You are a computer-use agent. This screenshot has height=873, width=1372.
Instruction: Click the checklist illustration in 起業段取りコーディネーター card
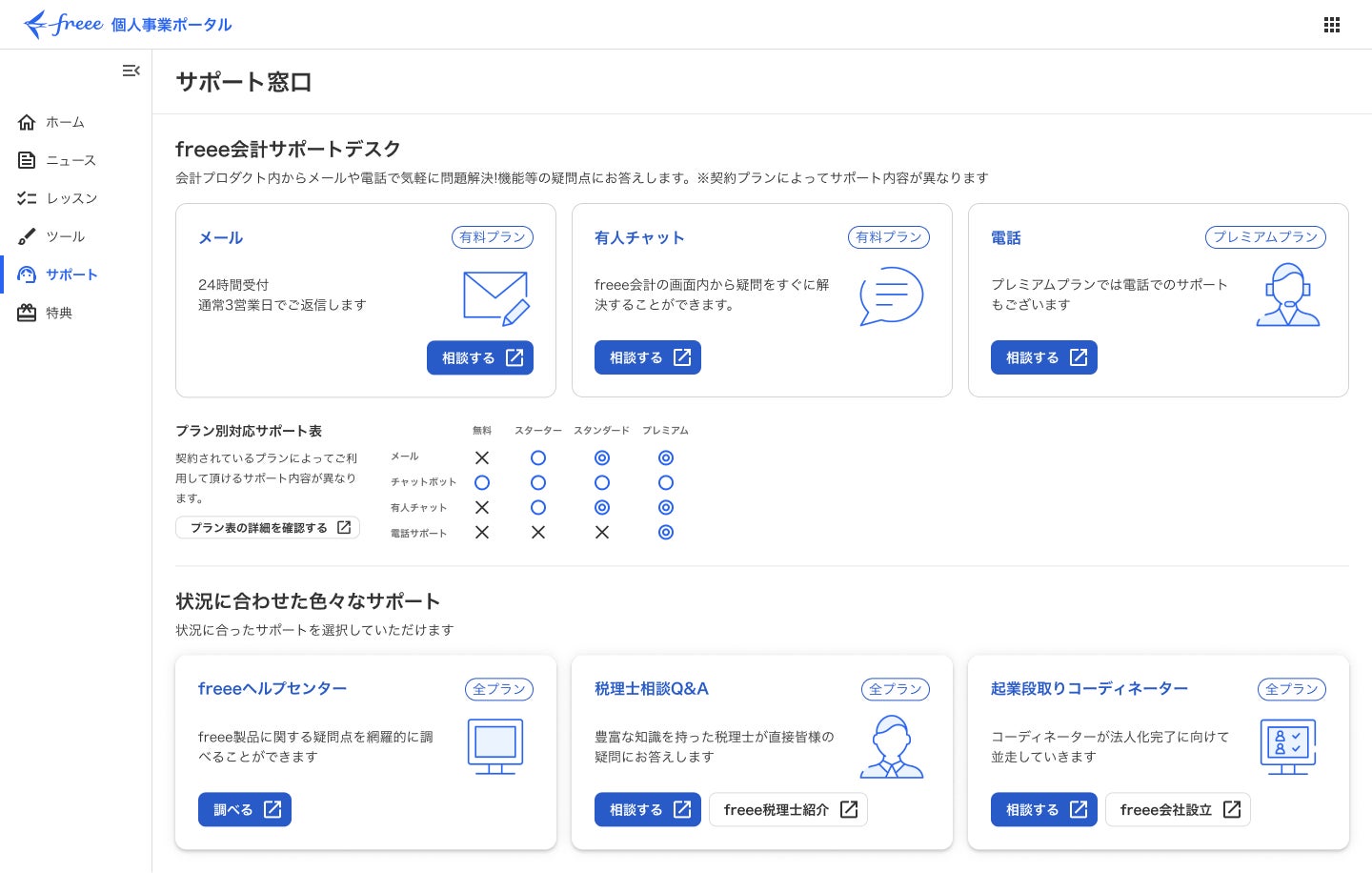(1288, 746)
